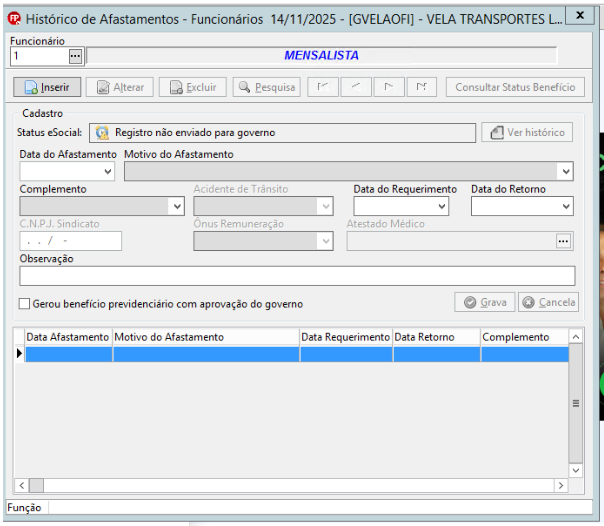Screen dimensions: 604x526
Task: Open Pesquisa search
Action: click(267, 87)
